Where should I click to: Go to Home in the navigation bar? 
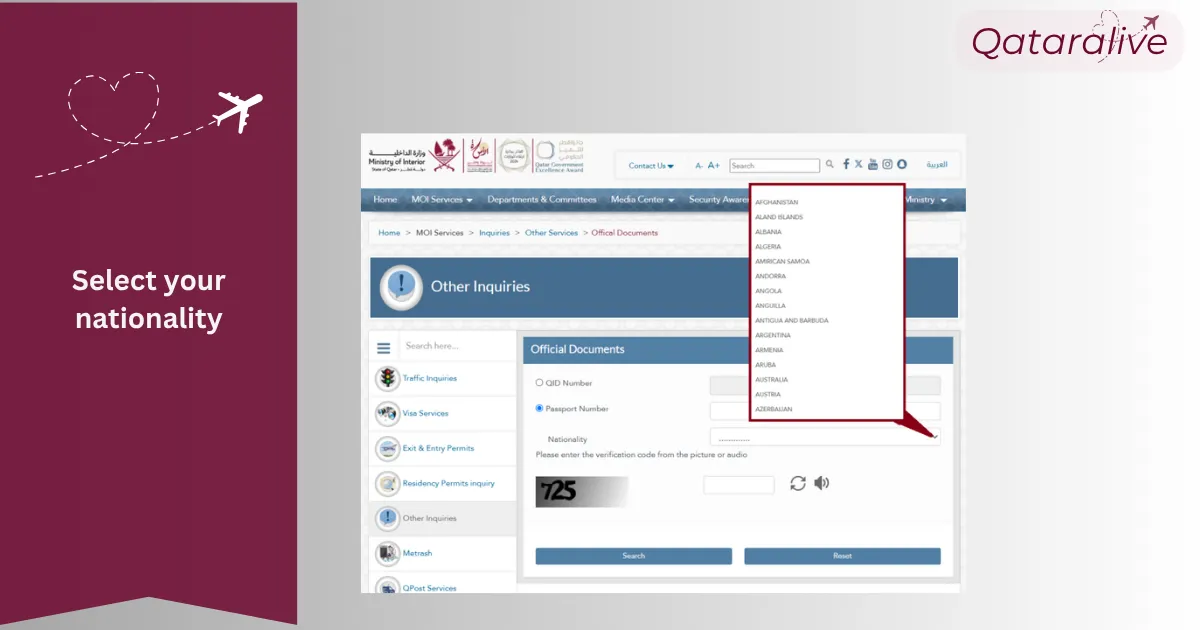385,200
